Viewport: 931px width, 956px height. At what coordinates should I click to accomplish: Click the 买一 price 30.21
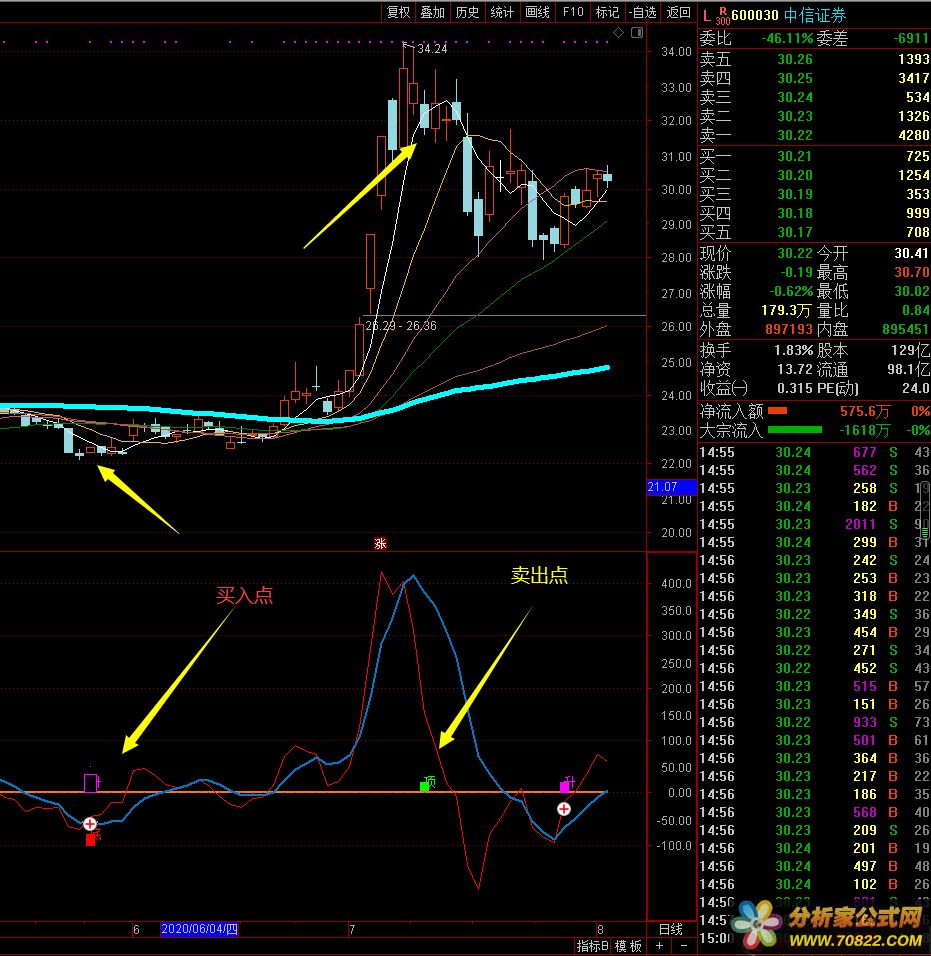pos(795,157)
